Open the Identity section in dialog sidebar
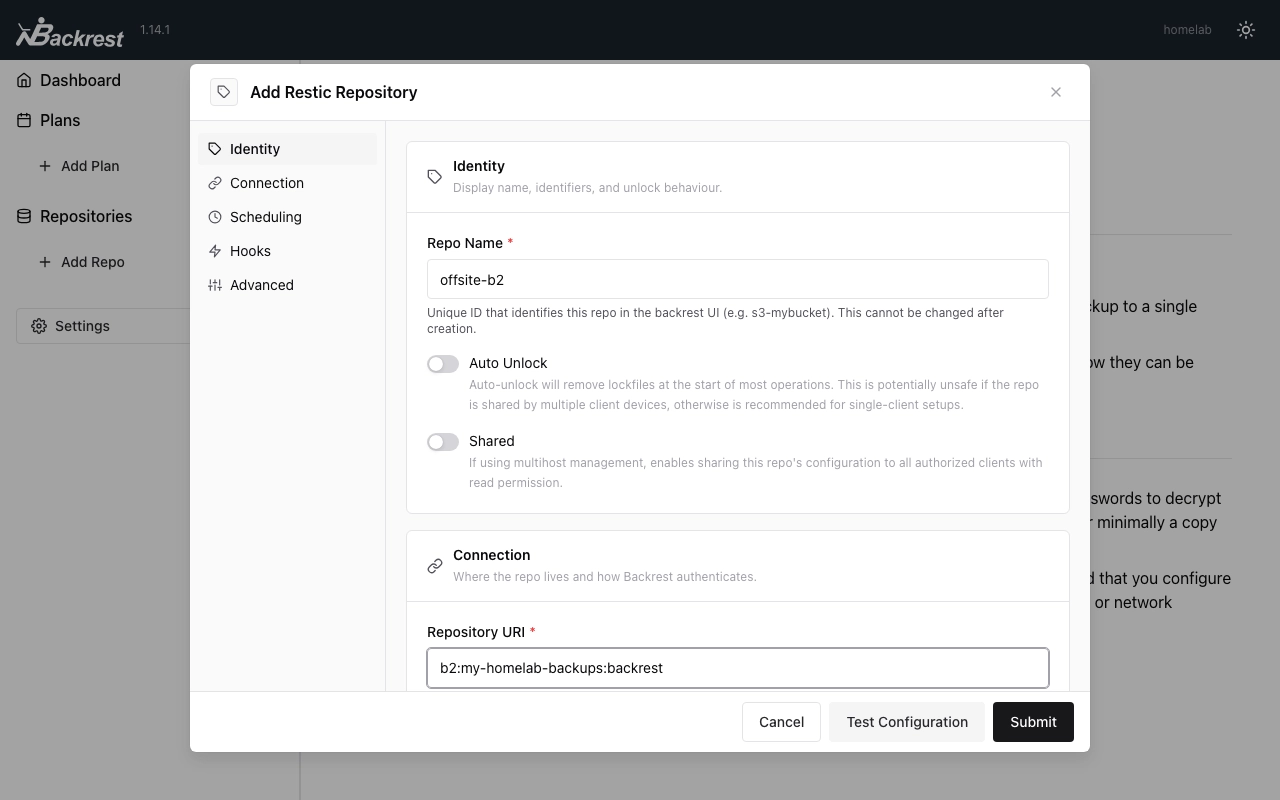This screenshot has width=1280, height=800. click(288, 149)
